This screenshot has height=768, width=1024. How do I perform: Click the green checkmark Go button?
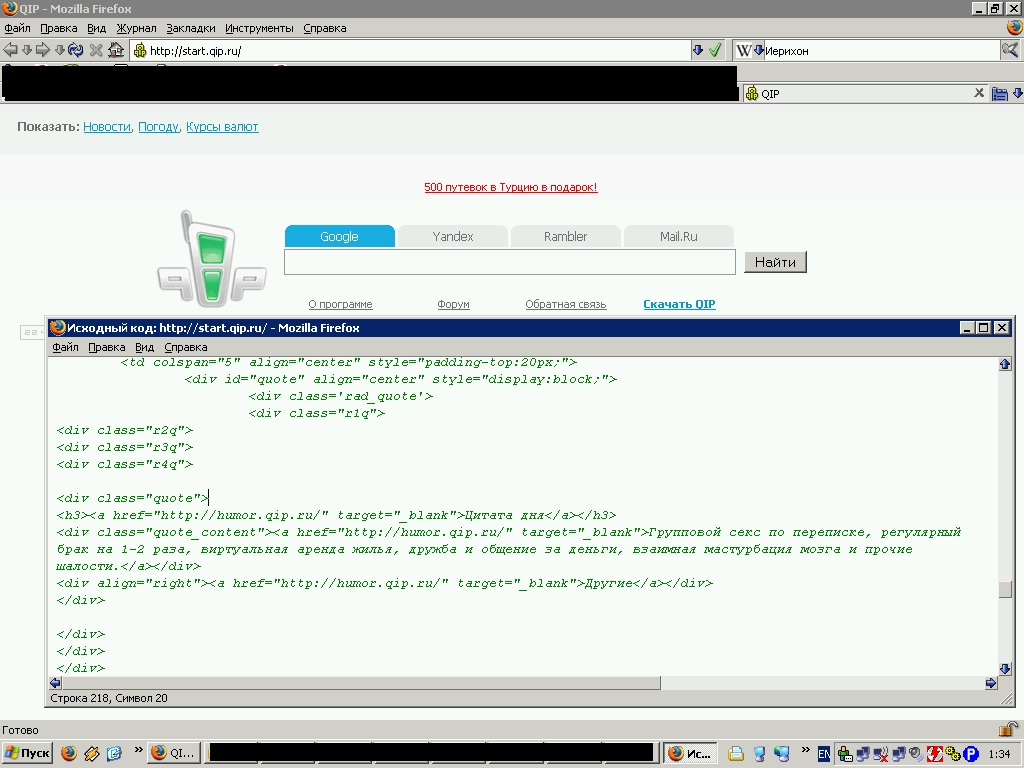coord(715,50)
